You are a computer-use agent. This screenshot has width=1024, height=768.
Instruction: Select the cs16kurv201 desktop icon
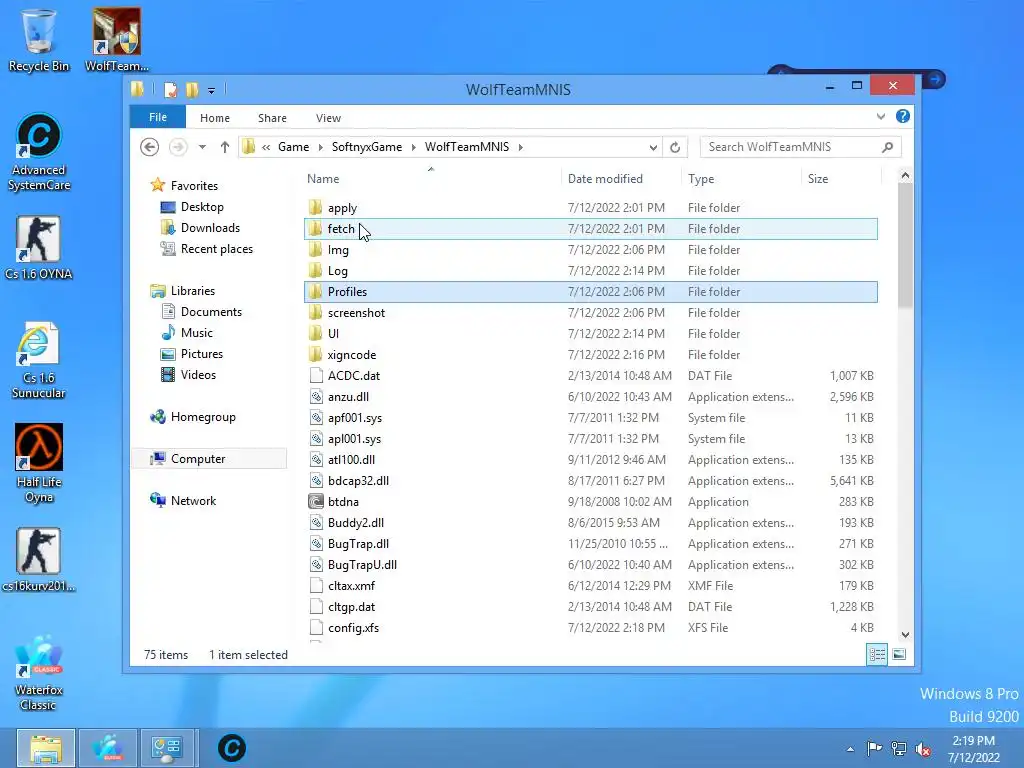pyautogui.click(x=39, y=560)
